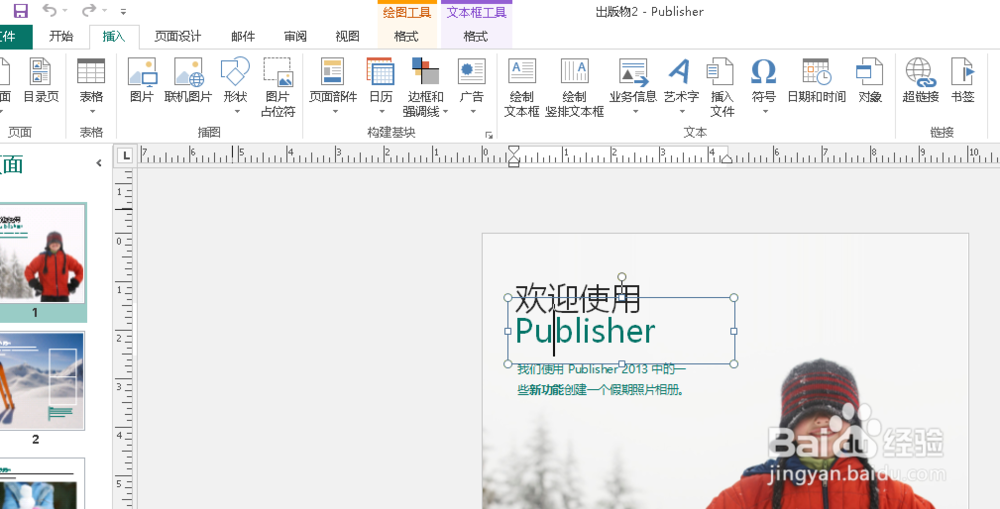Open 页面部件 page parts gallery
Viewport: 1000px width, 509px height.
point(333,87)
